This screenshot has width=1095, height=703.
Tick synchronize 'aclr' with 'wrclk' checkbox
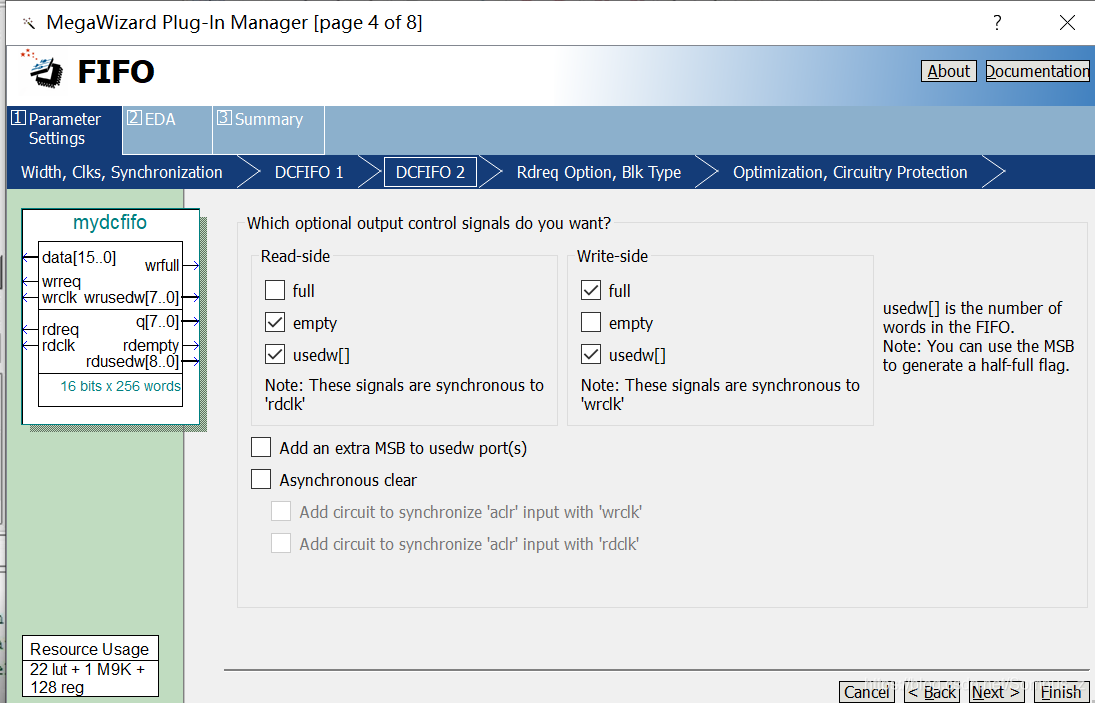pyautogui.click(x=281, y=511)
